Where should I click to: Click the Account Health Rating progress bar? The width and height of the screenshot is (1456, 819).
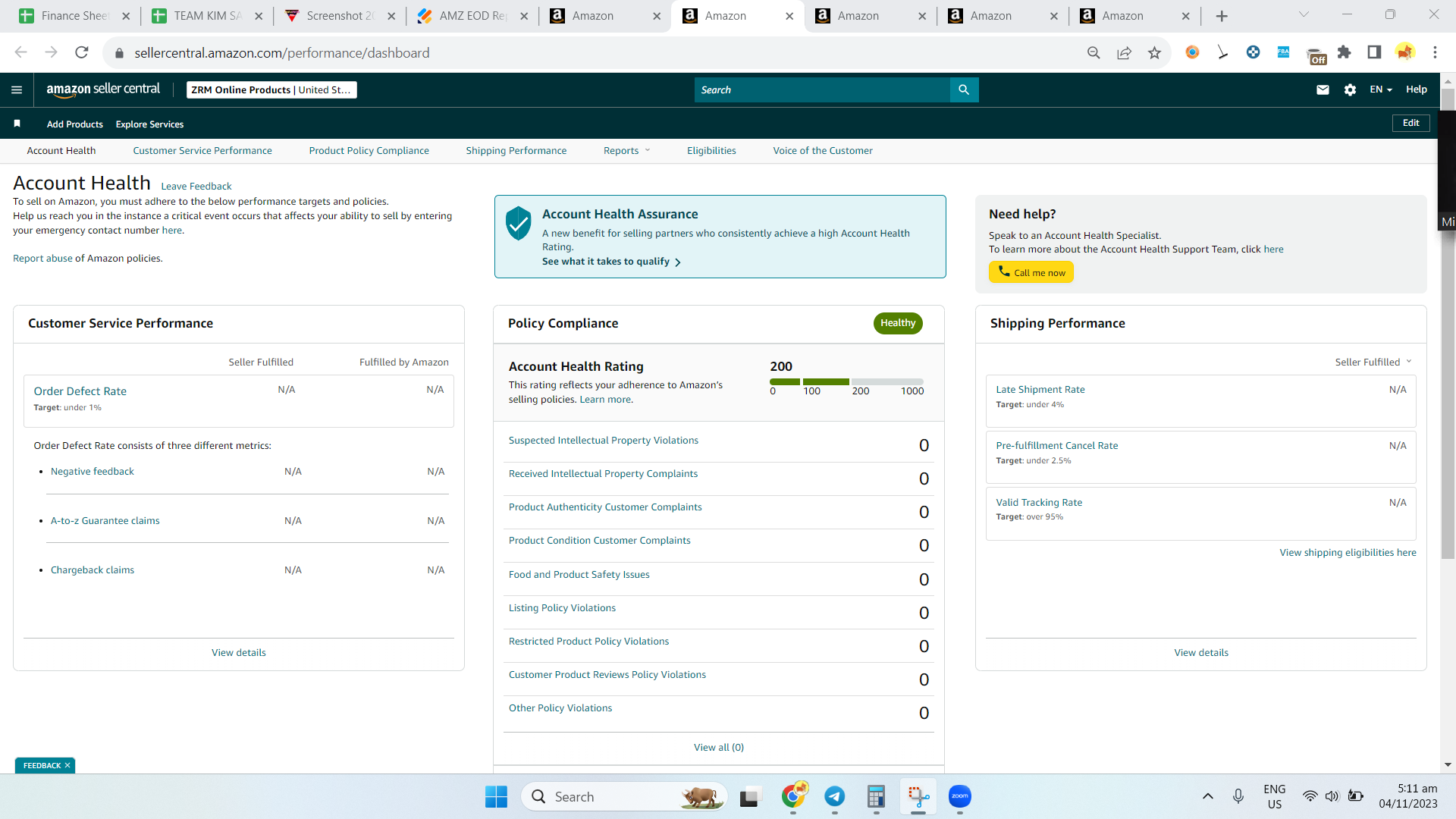pos(847,381)
